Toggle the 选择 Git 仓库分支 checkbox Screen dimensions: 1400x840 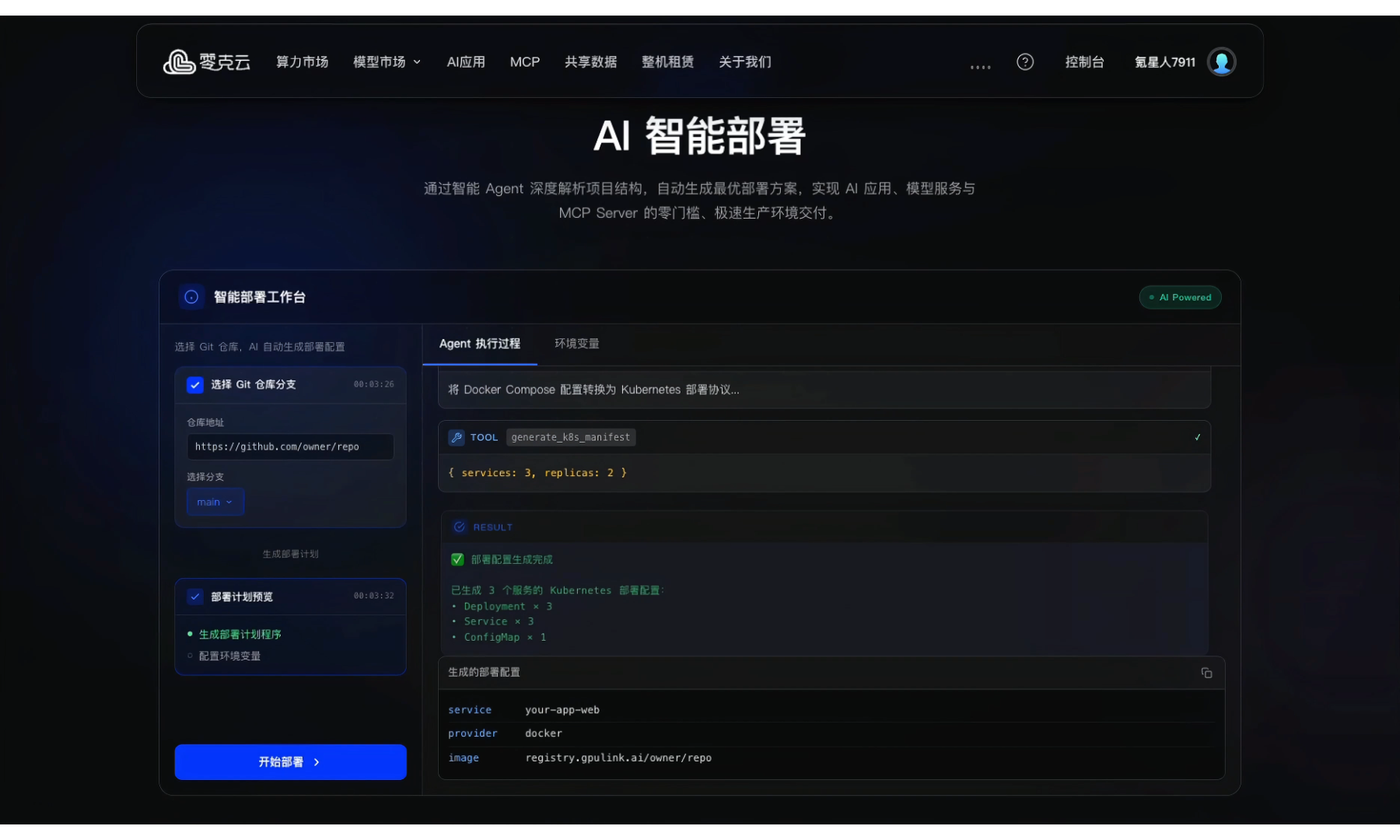(195, 385)
